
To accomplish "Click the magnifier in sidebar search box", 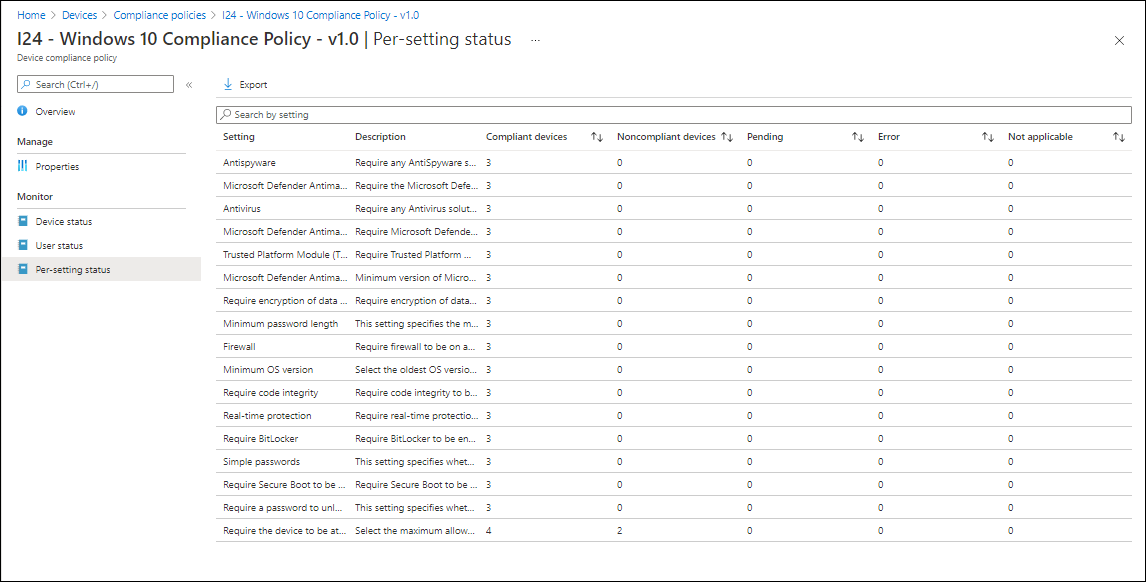I will (27, 84).
